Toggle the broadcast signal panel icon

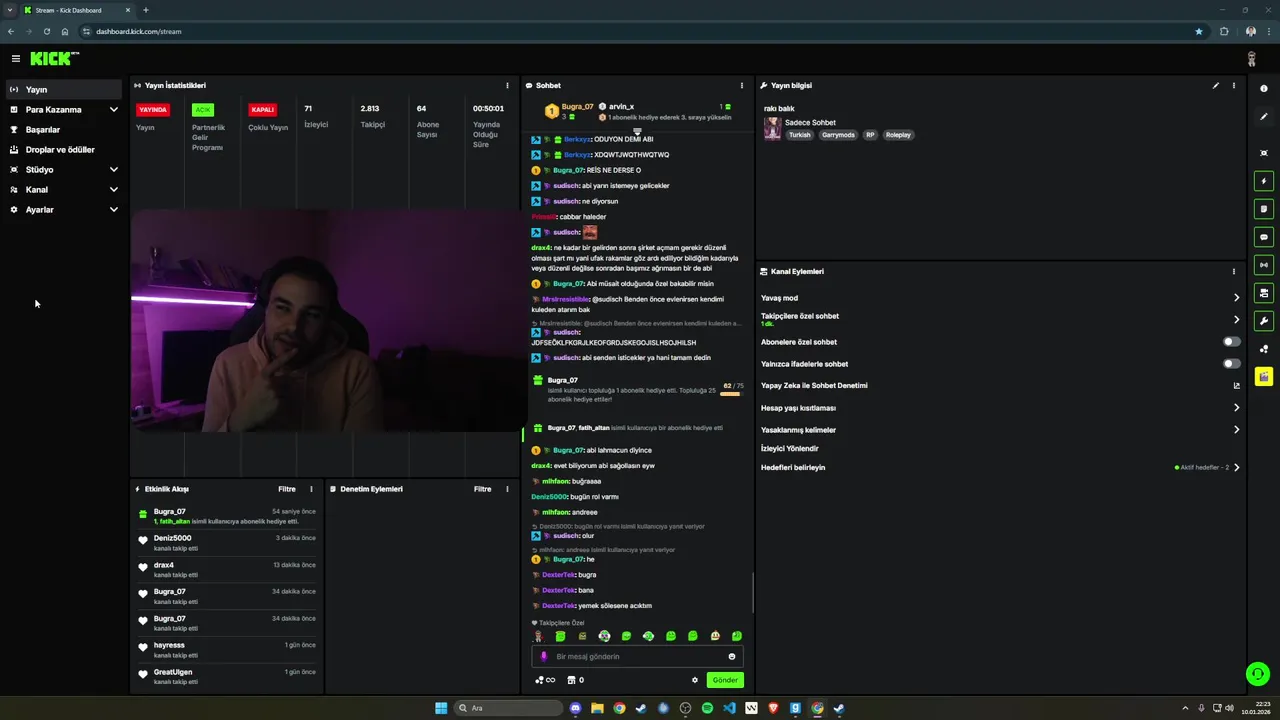[x=1264, y=265]
